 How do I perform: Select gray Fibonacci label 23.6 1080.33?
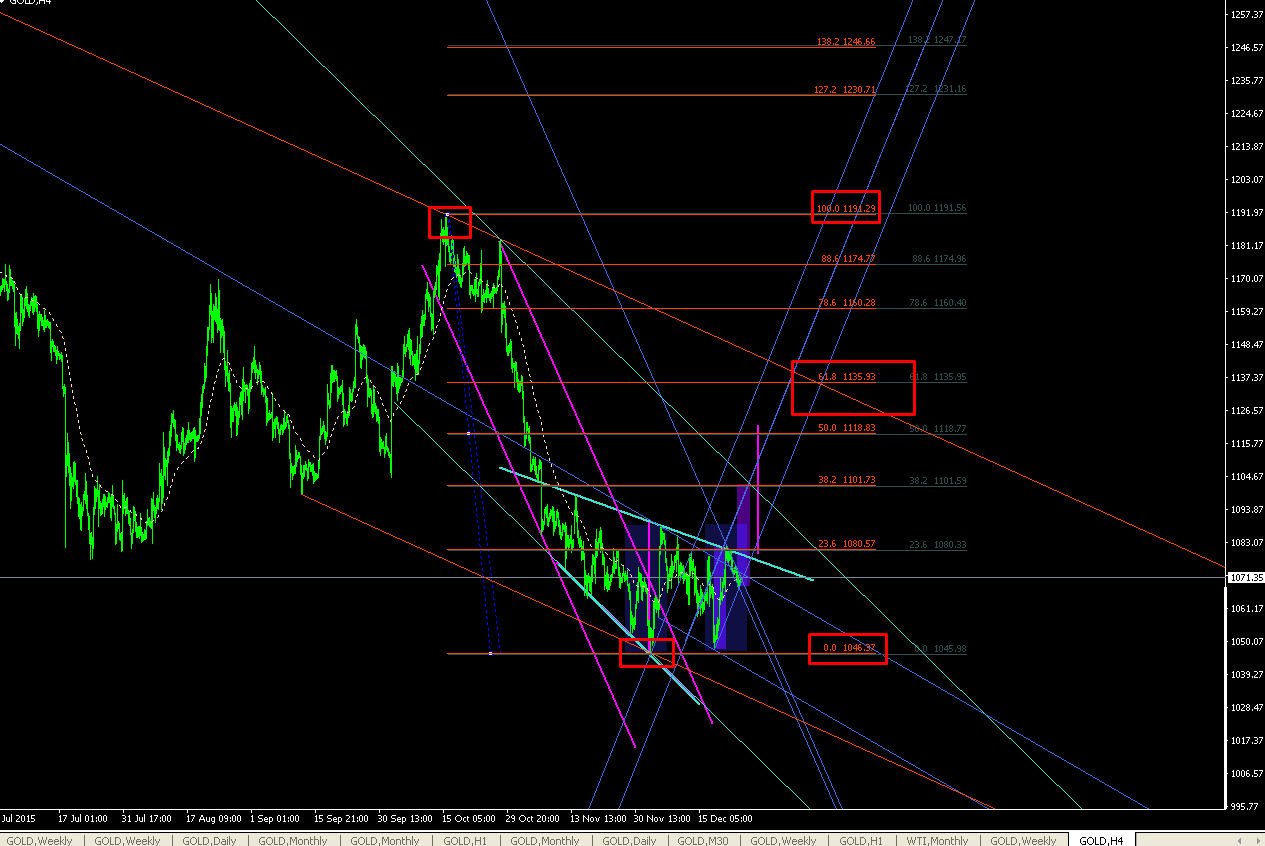pos(938,544)
